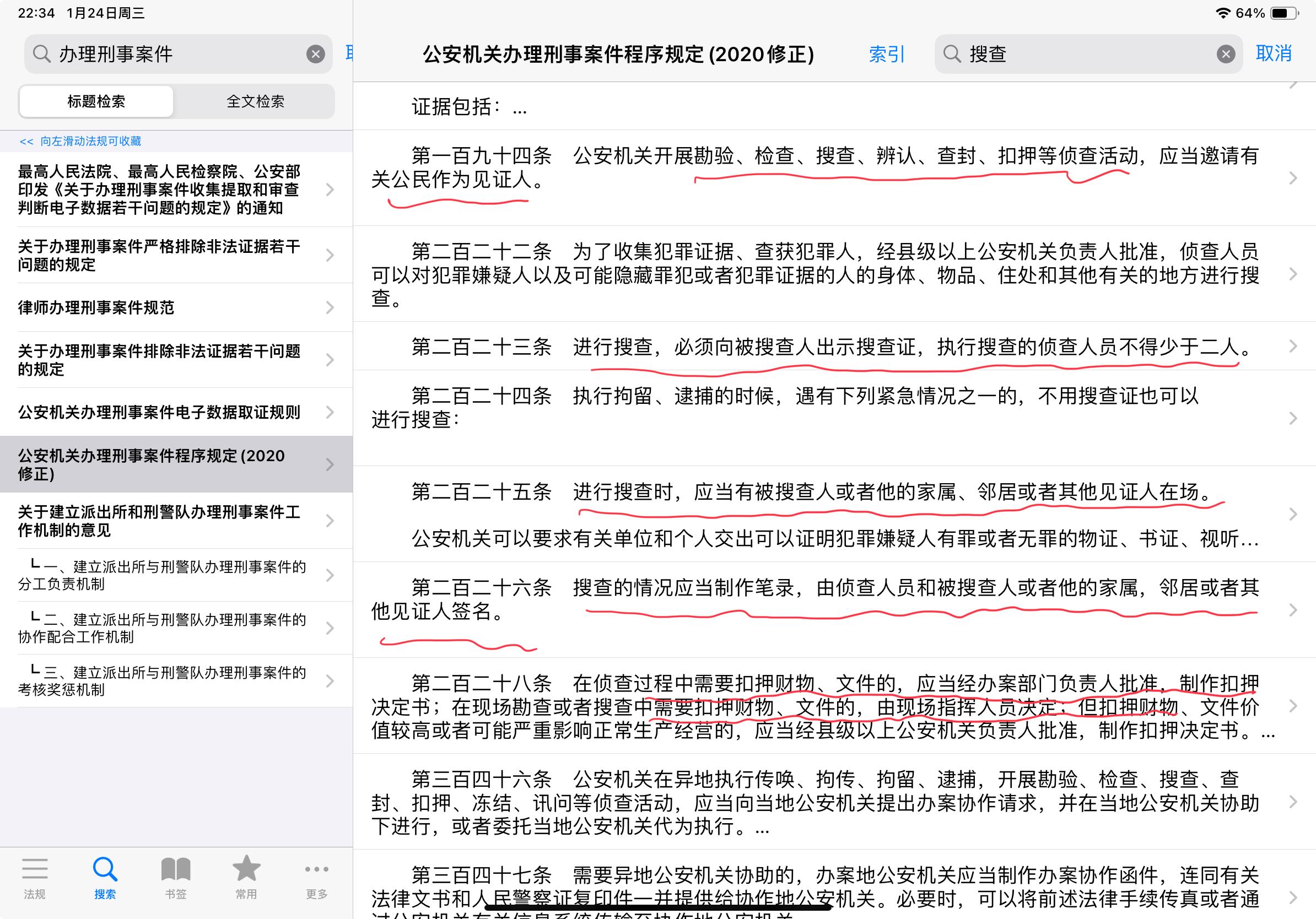The image size is (1316, 919).
Task: Open the 更多 ellipsis tab
Action: 316,878
